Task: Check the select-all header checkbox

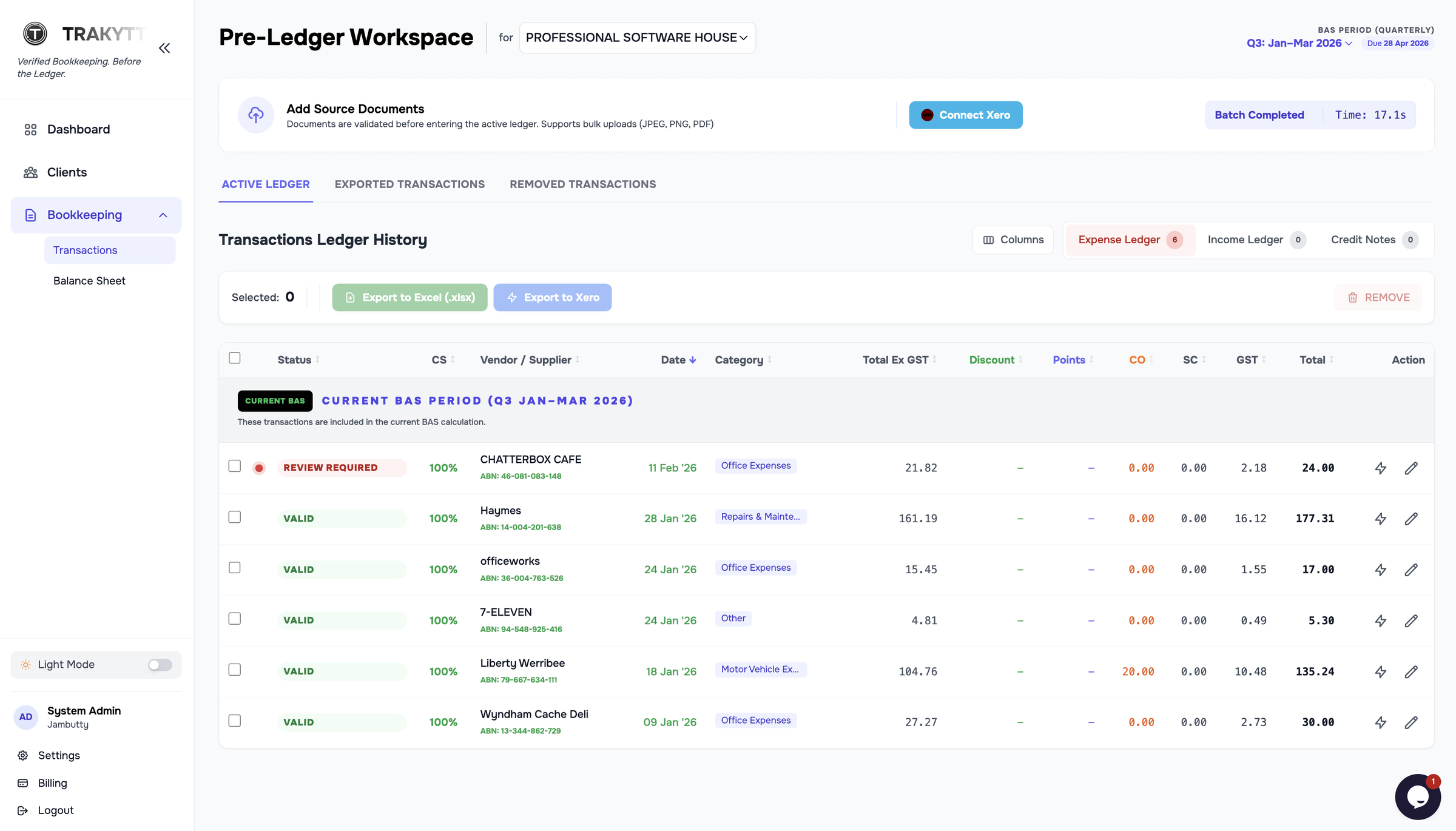Action: pyautogui.click(x=235, y=358)
